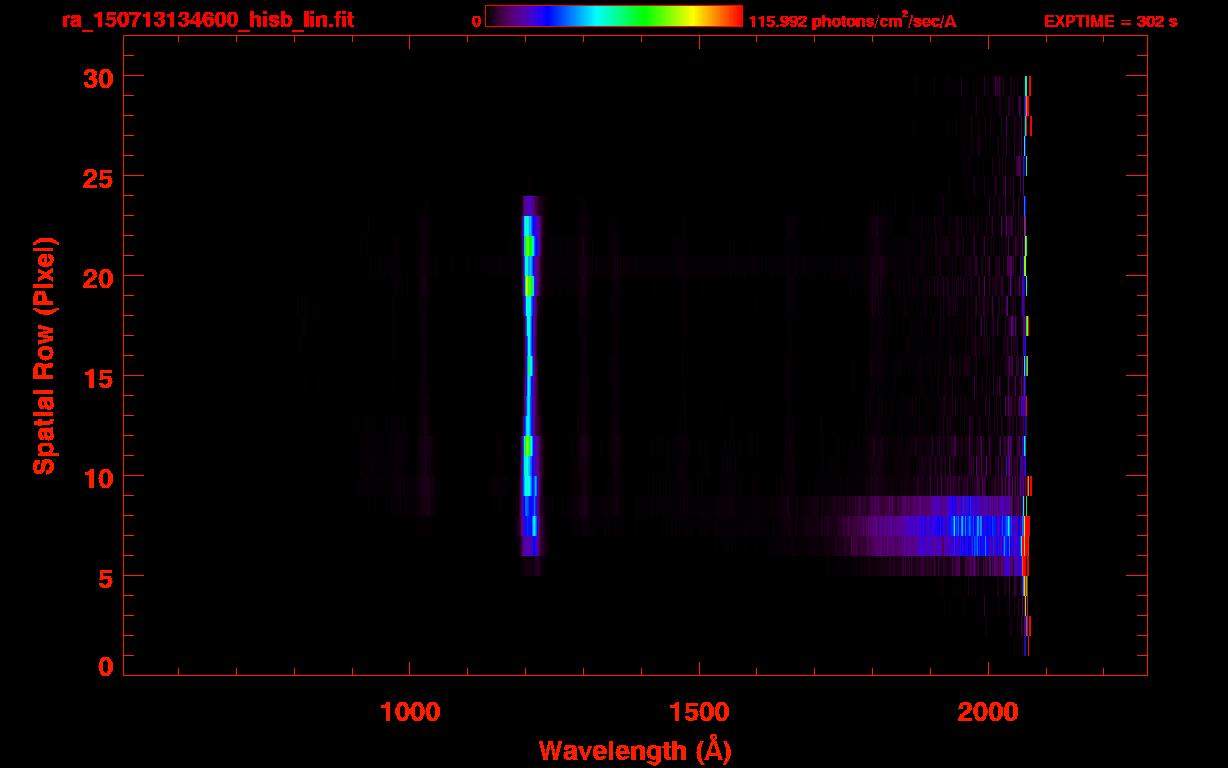Click the x-axis tick label 1500
The height and width of the screenshot is (768, 1228).
tap(699, 713)
